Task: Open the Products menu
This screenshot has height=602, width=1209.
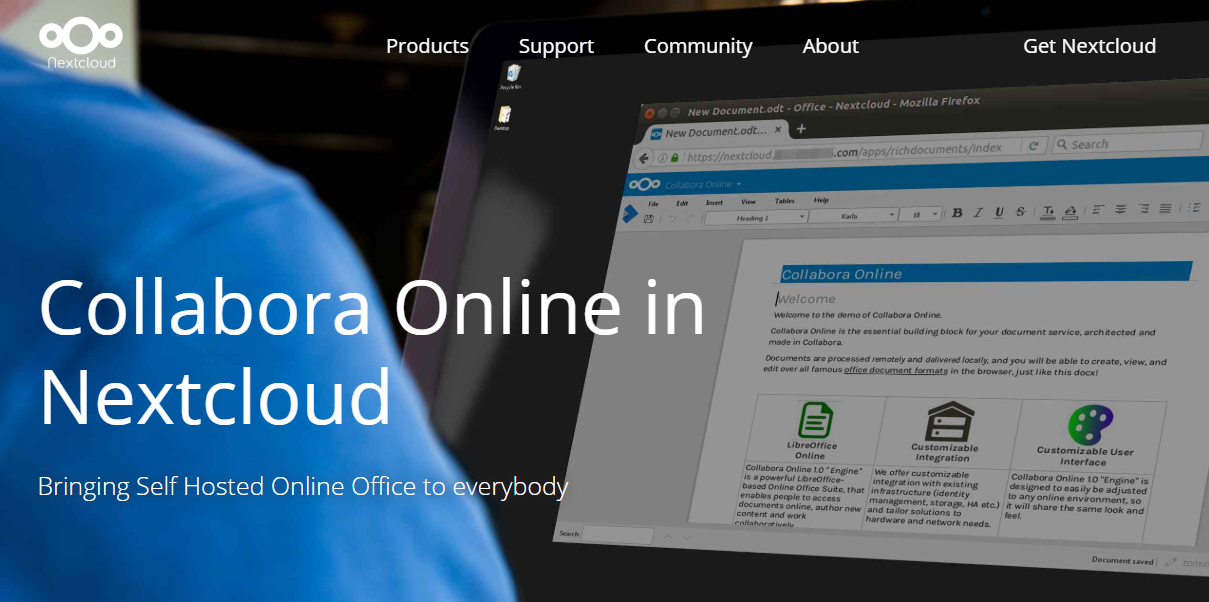Action: coord(427,46)
